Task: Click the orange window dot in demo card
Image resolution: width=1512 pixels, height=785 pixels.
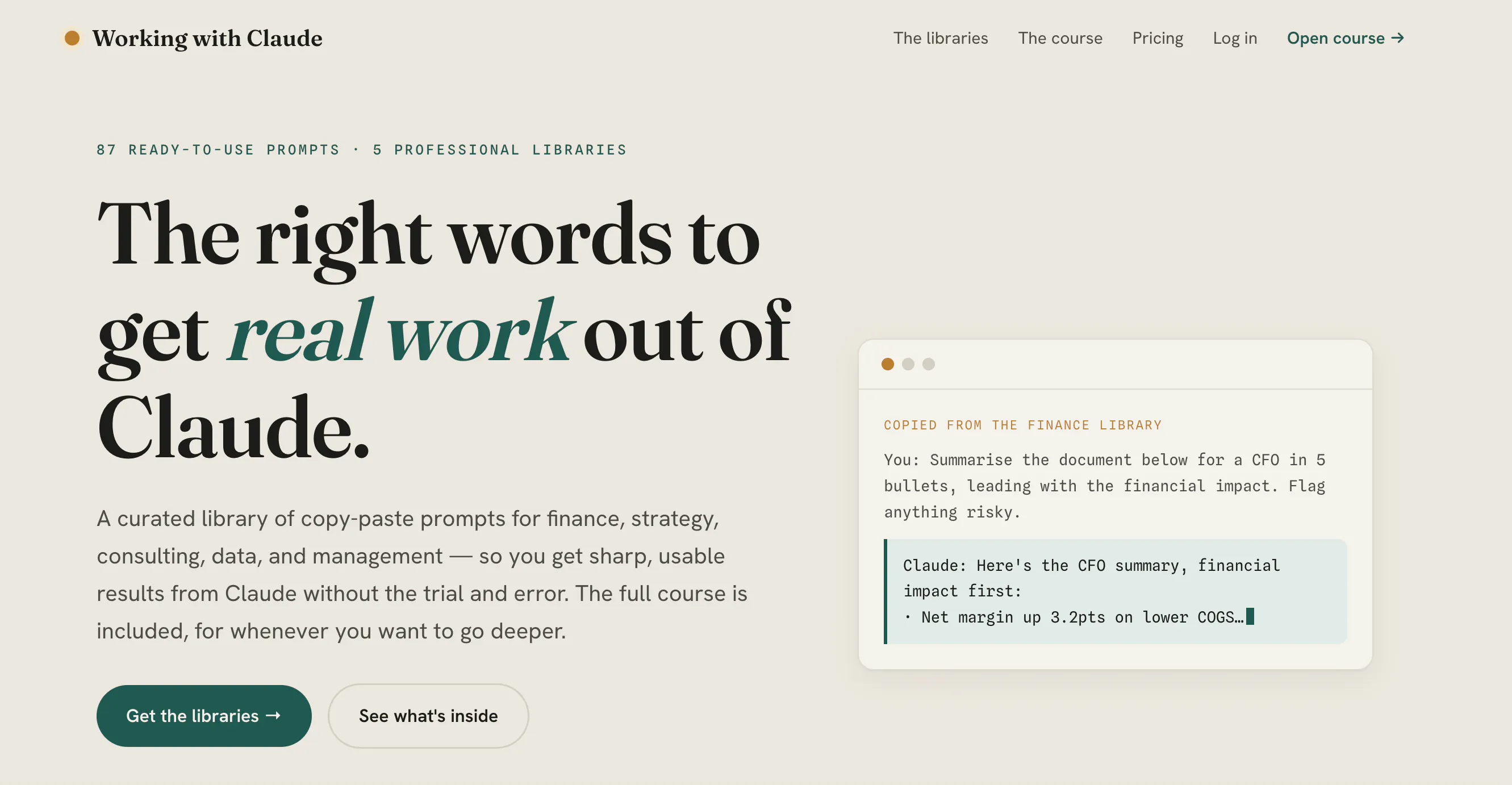Action: pos(887,364)
